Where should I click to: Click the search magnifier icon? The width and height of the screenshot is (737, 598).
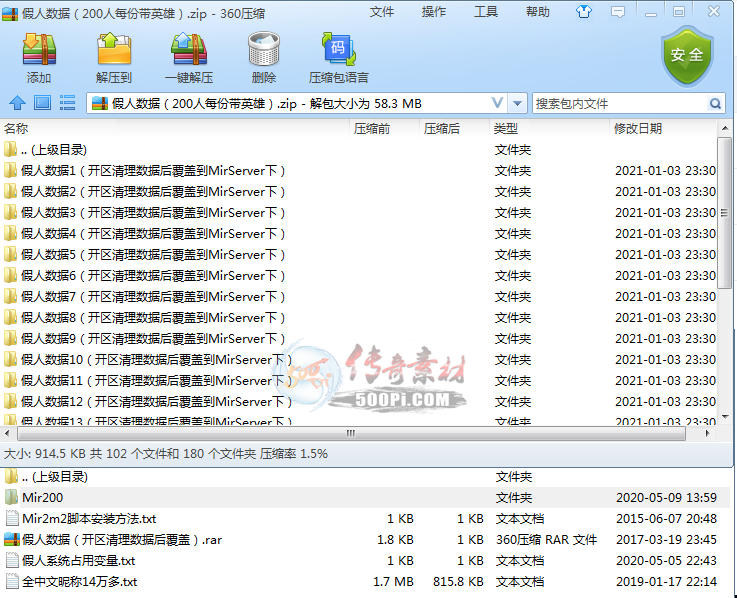tap(715, 103)
